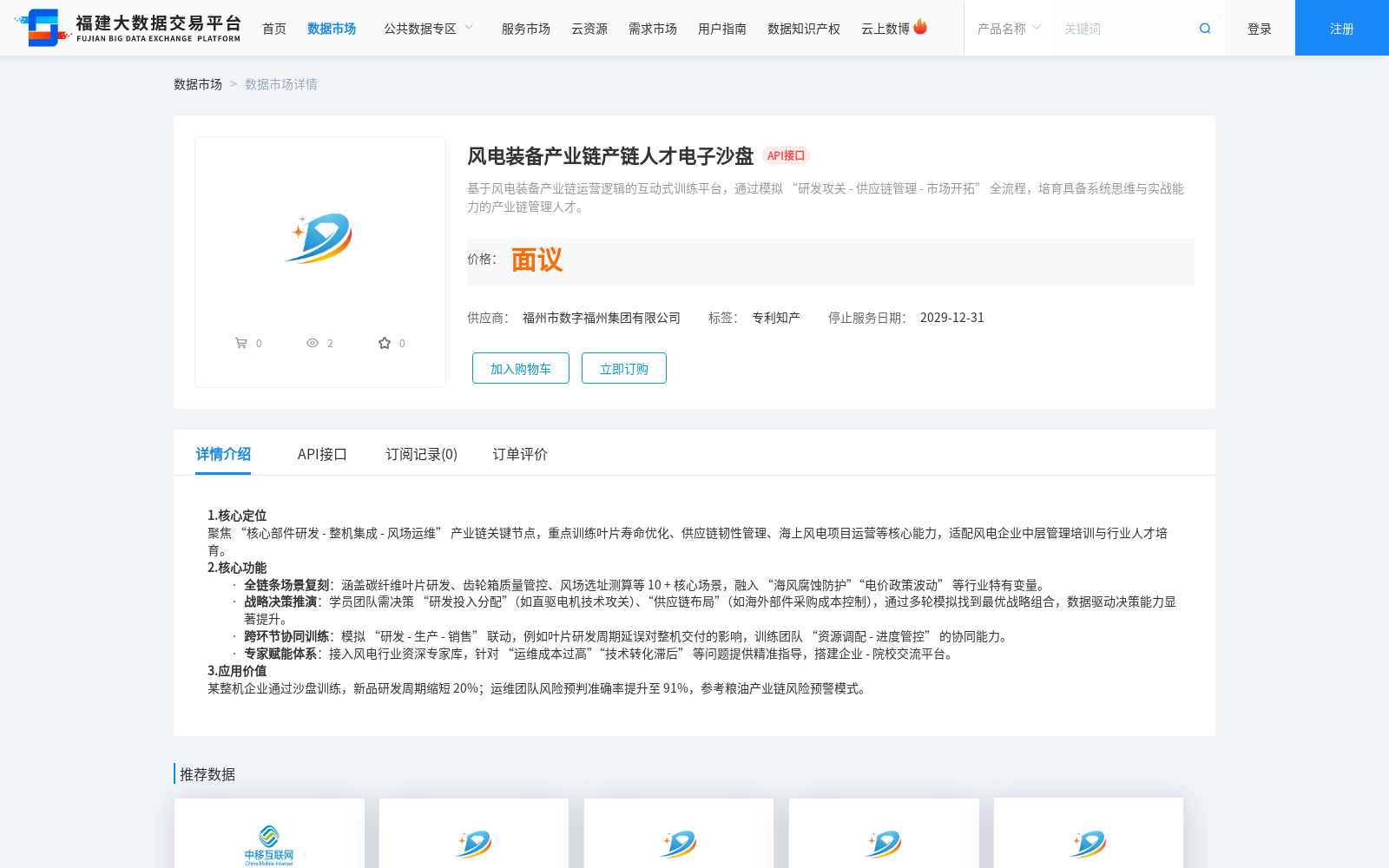This screenshot has width=1389, height=868.
Task: Click the 3.应用价值 heading
Action: click(x=237, y=671)
